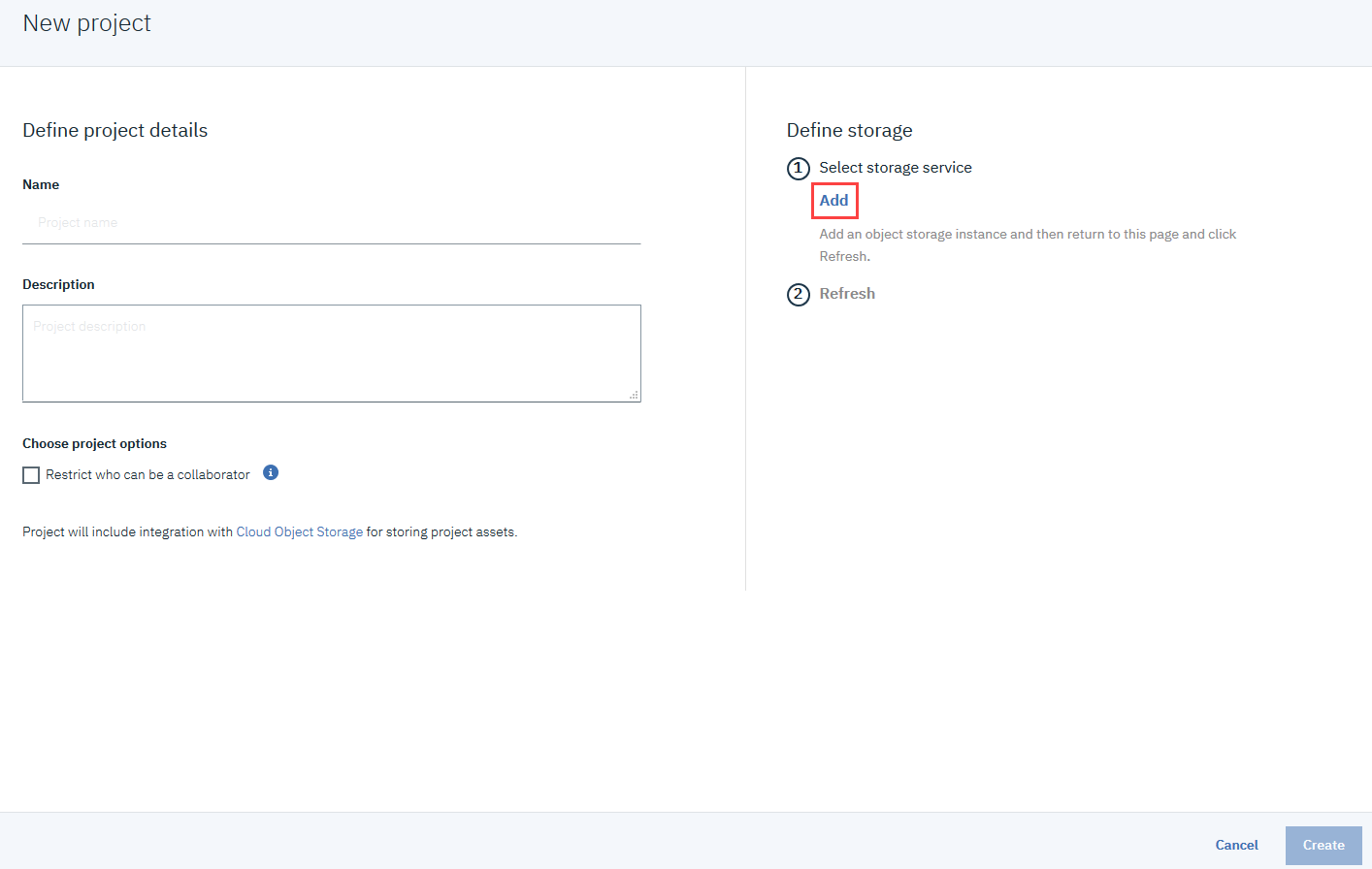Focus the Project name input field
The image size is (1372, 869).
(x=331, y=223)
